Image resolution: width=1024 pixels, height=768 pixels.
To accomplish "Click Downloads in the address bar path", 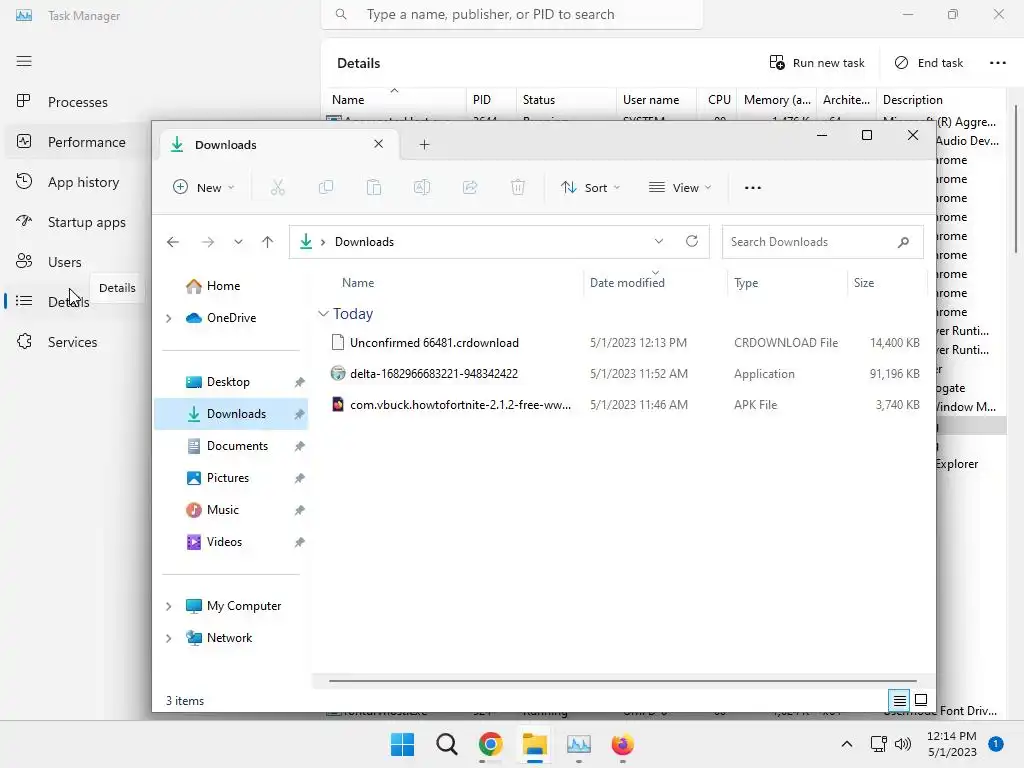I will [364, 242].
